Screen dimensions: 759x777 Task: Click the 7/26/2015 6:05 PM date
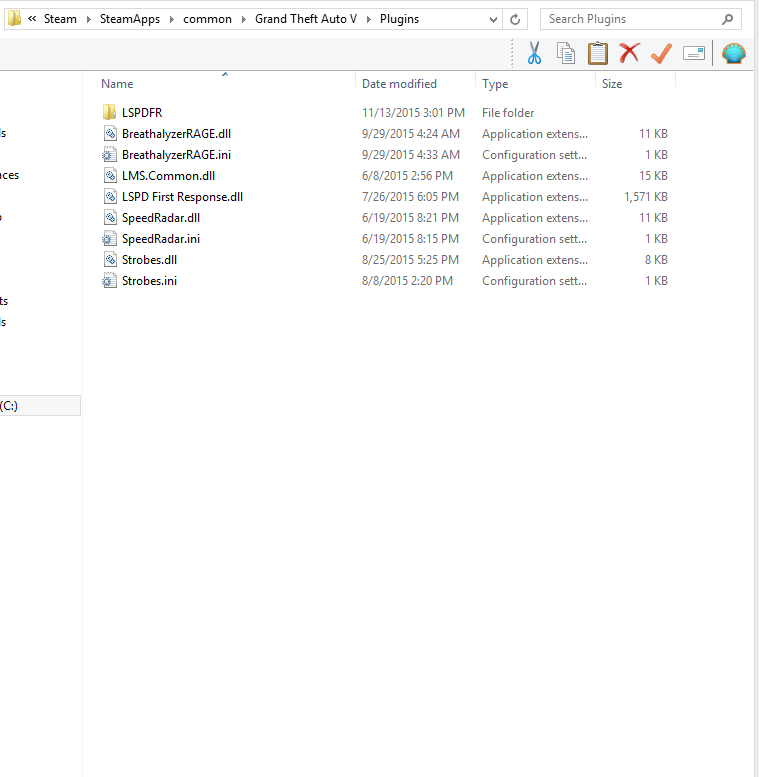pyautogui.click(x=410, y=197)
